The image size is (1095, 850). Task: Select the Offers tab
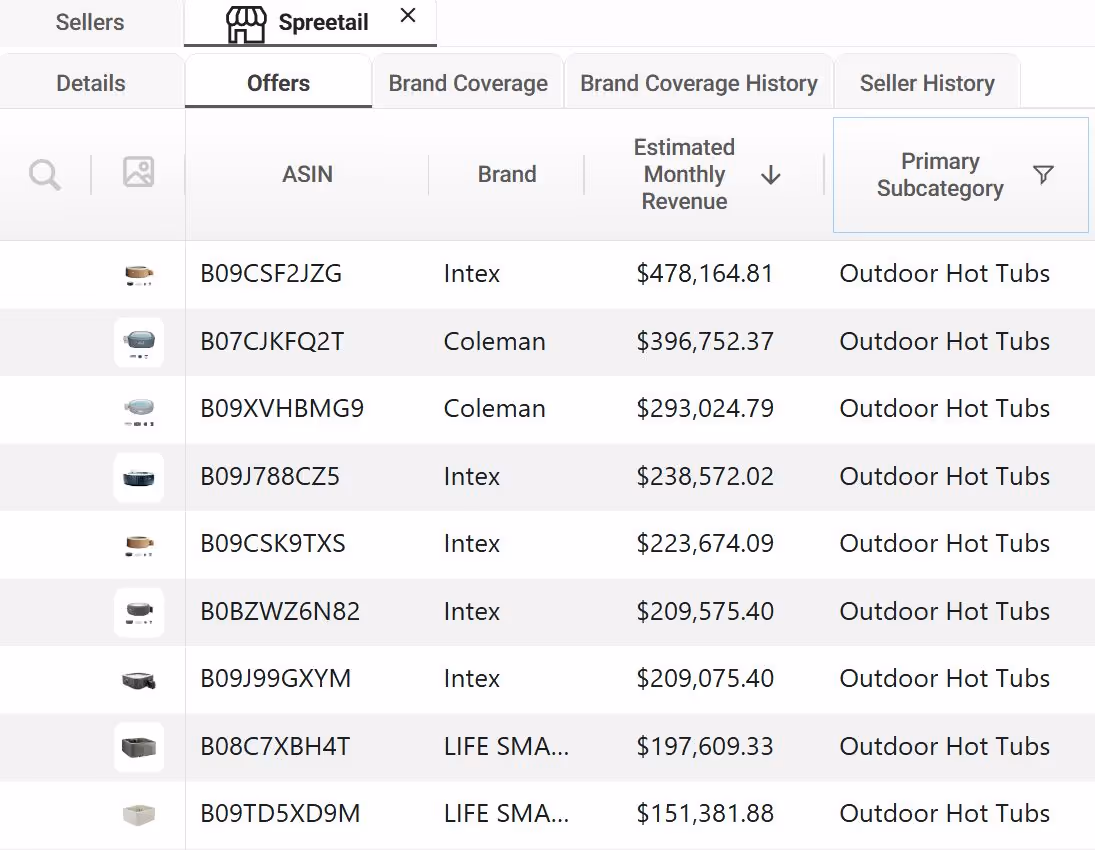click(x=278, y=83)
